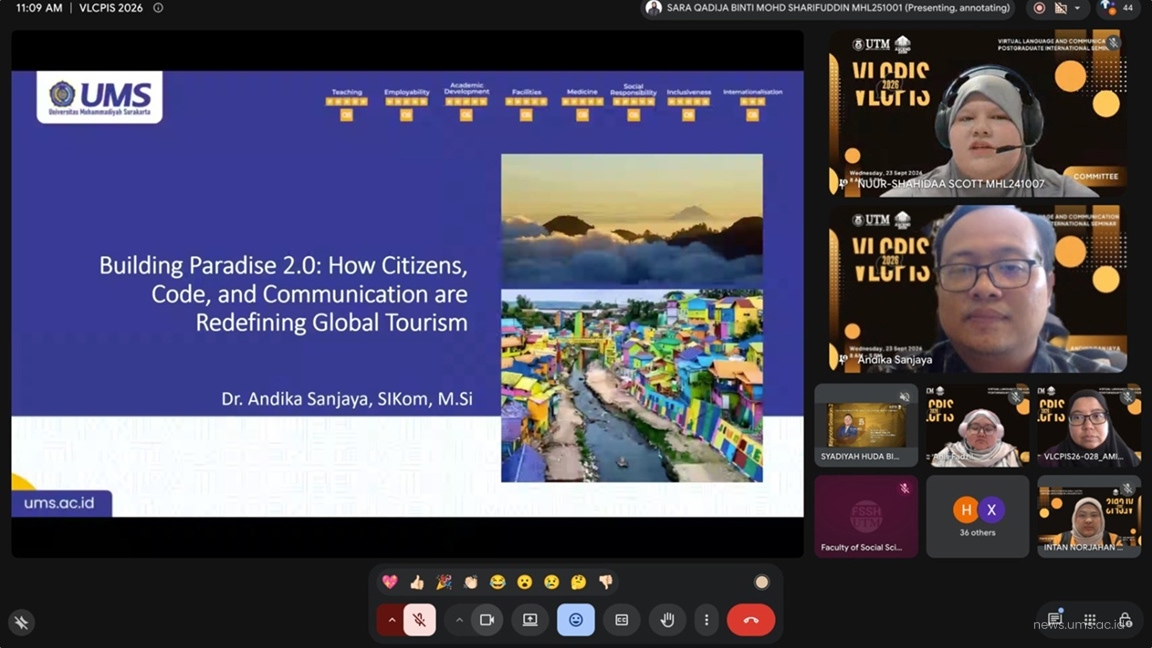Unmute the microphone
1152x648 pixels.
[x=420, y=620]
